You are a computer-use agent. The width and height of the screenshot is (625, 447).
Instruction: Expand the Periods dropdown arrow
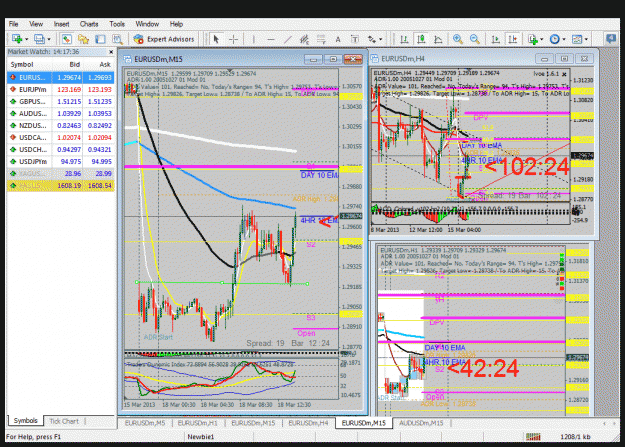coord(564,39)
